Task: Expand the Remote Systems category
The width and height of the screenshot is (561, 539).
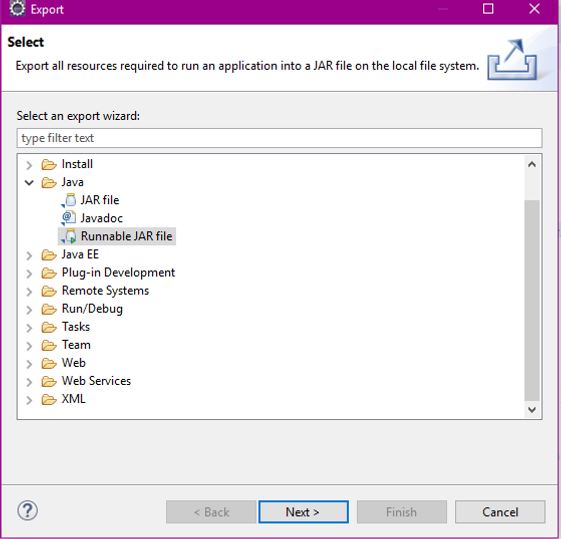Action: [29, 291]
